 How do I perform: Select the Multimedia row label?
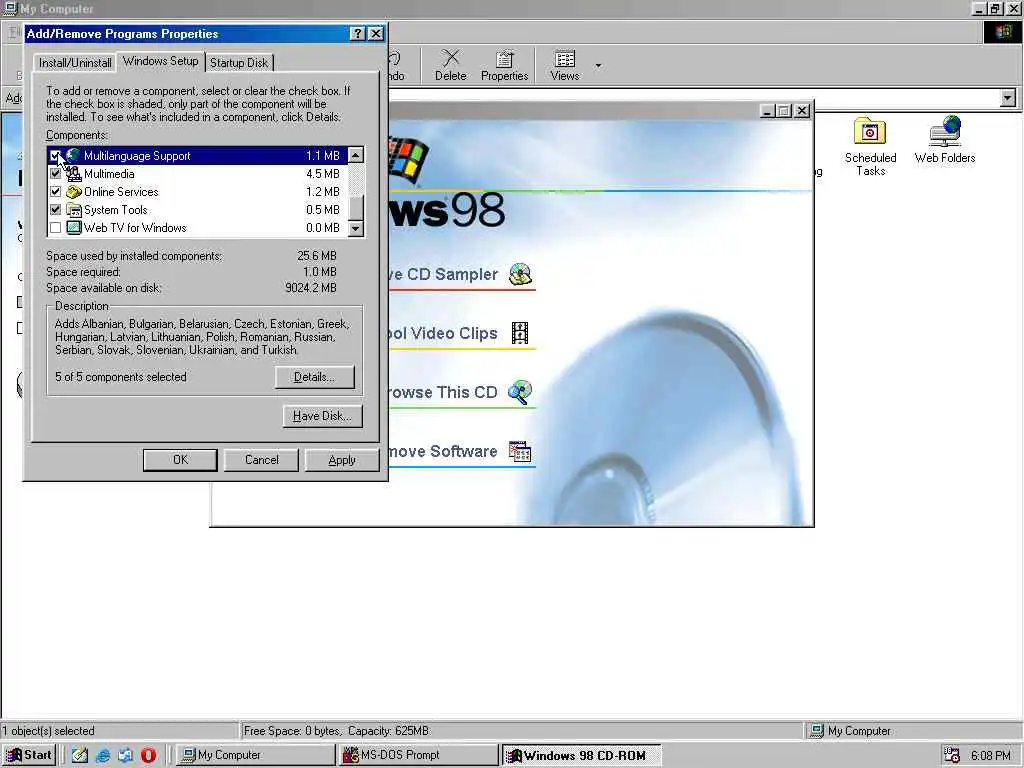click(x=109, y=174)
